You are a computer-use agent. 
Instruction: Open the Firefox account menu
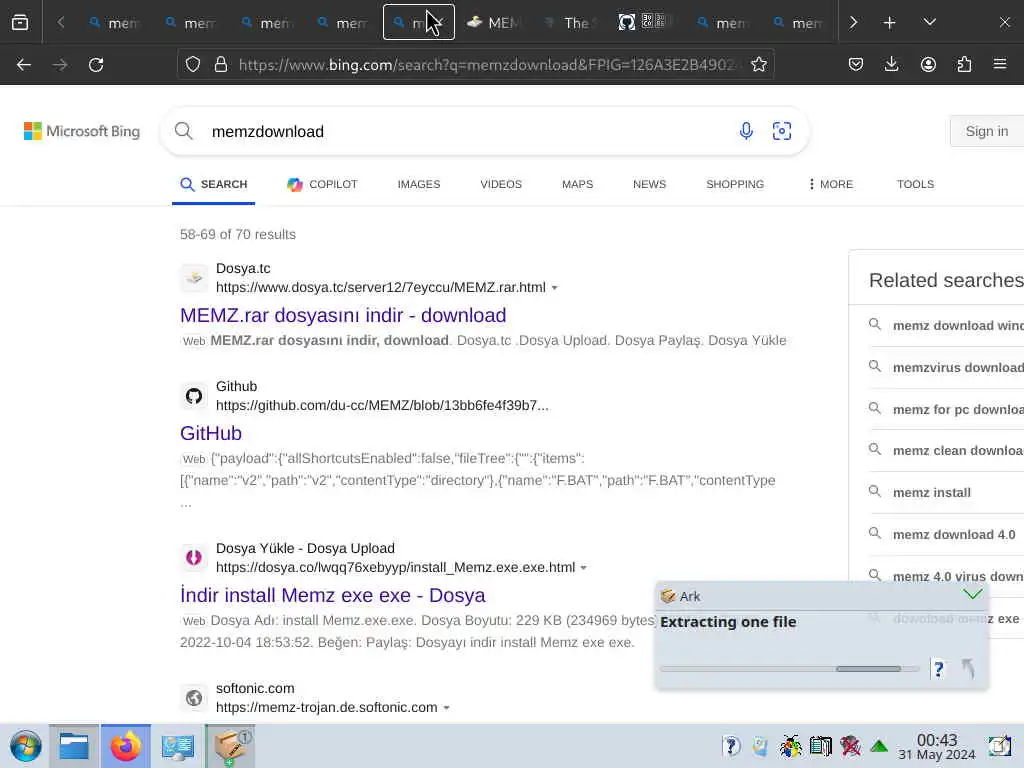pos(928,64)
